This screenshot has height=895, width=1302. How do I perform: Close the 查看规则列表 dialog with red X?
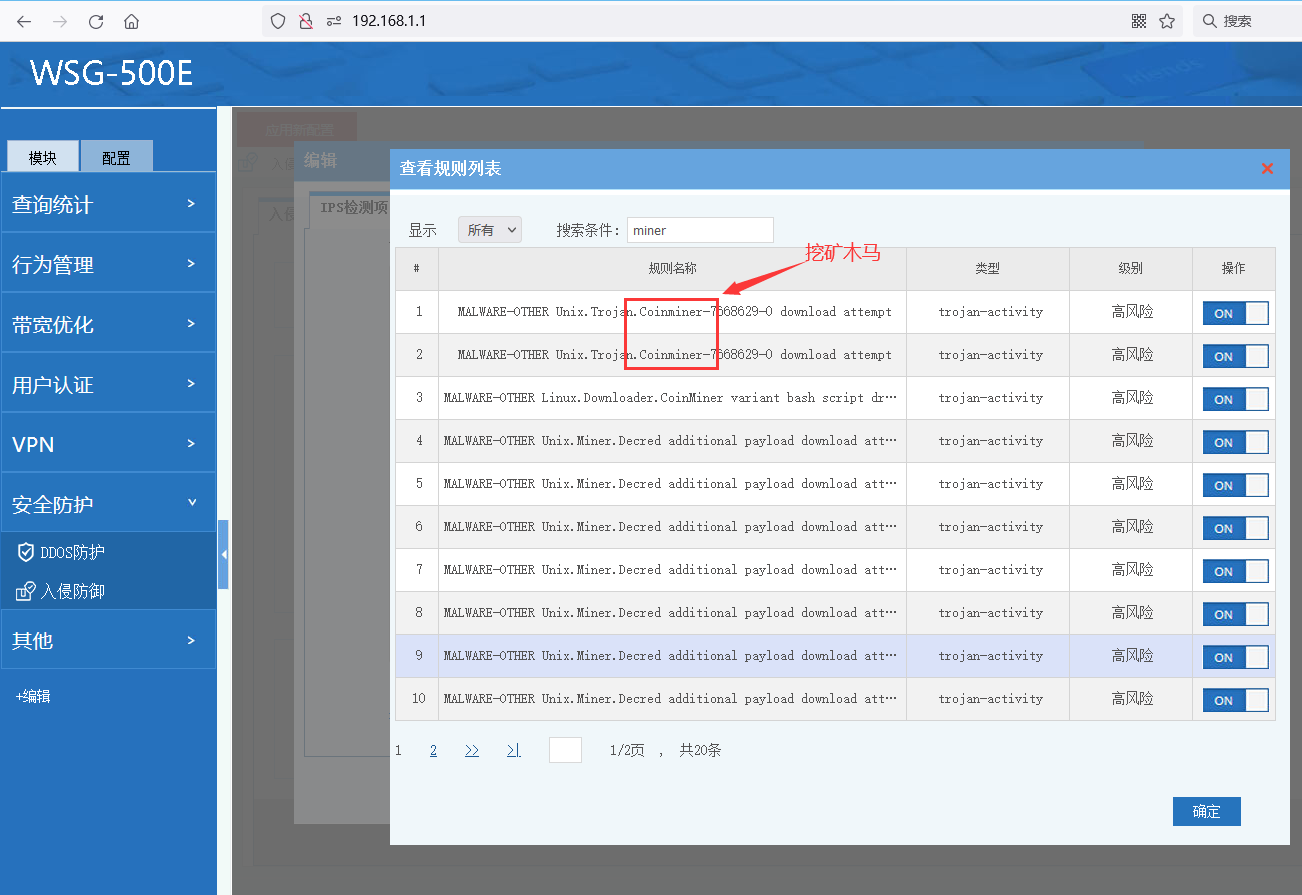click(x=1267, y=168)
